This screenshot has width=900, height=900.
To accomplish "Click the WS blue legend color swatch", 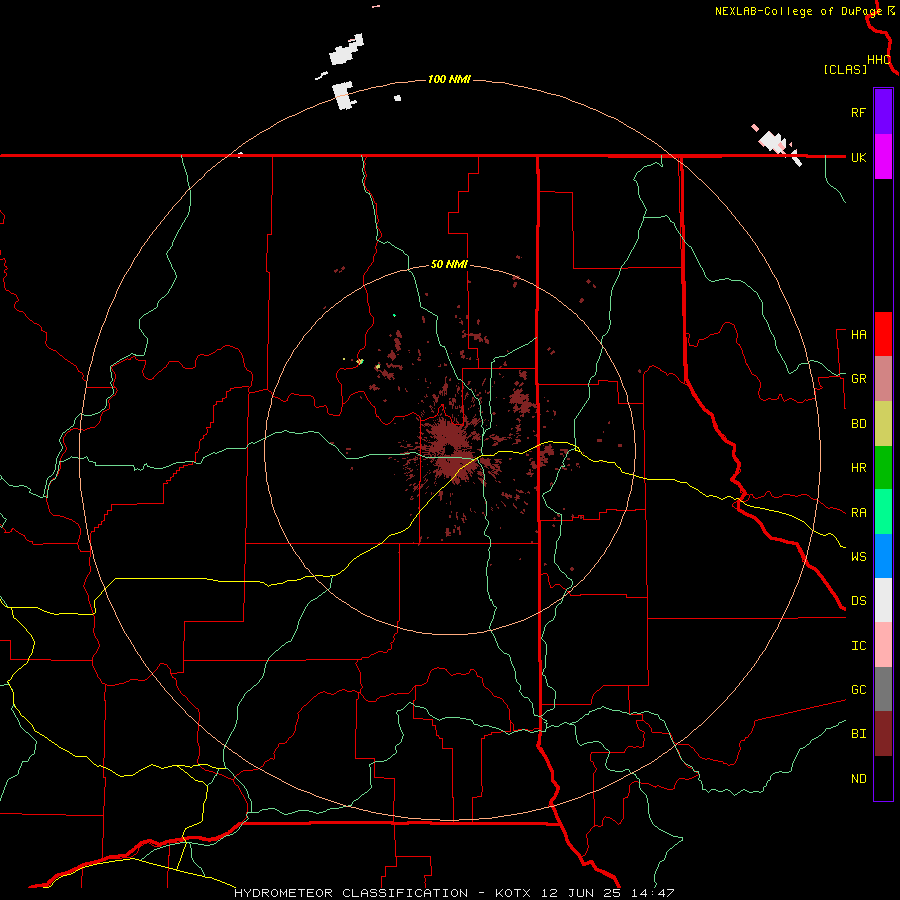I will (x=883, y=556).
